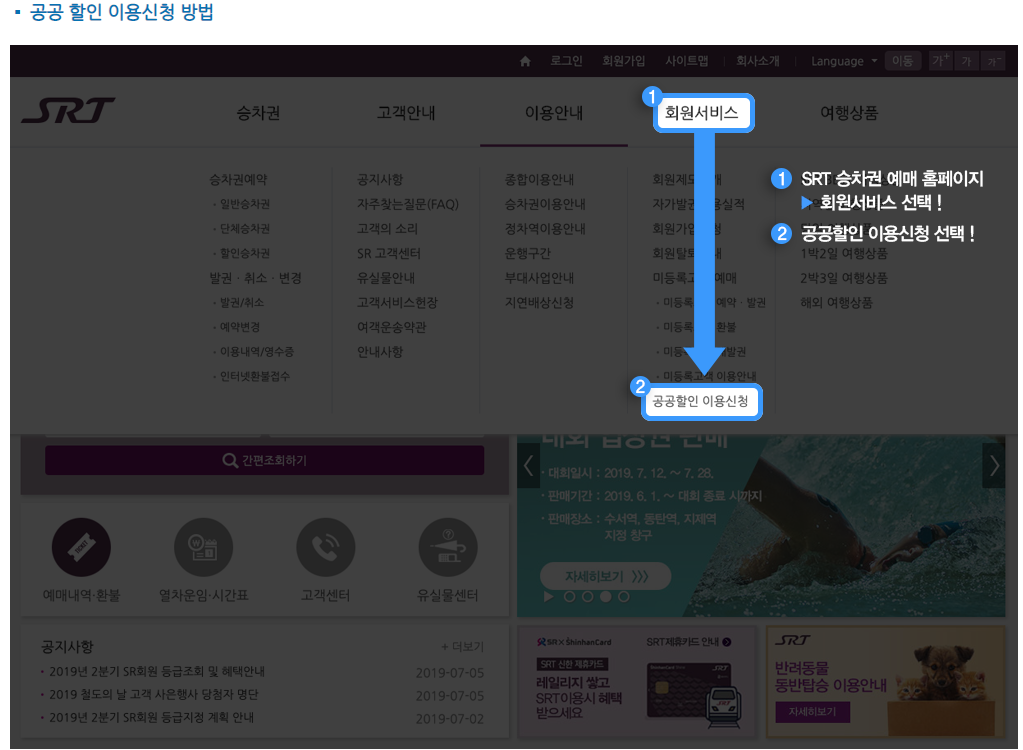The height and width of the screenshot is (750, 1023).
Task: Open 이용안내 main menu
Action: 554,113
